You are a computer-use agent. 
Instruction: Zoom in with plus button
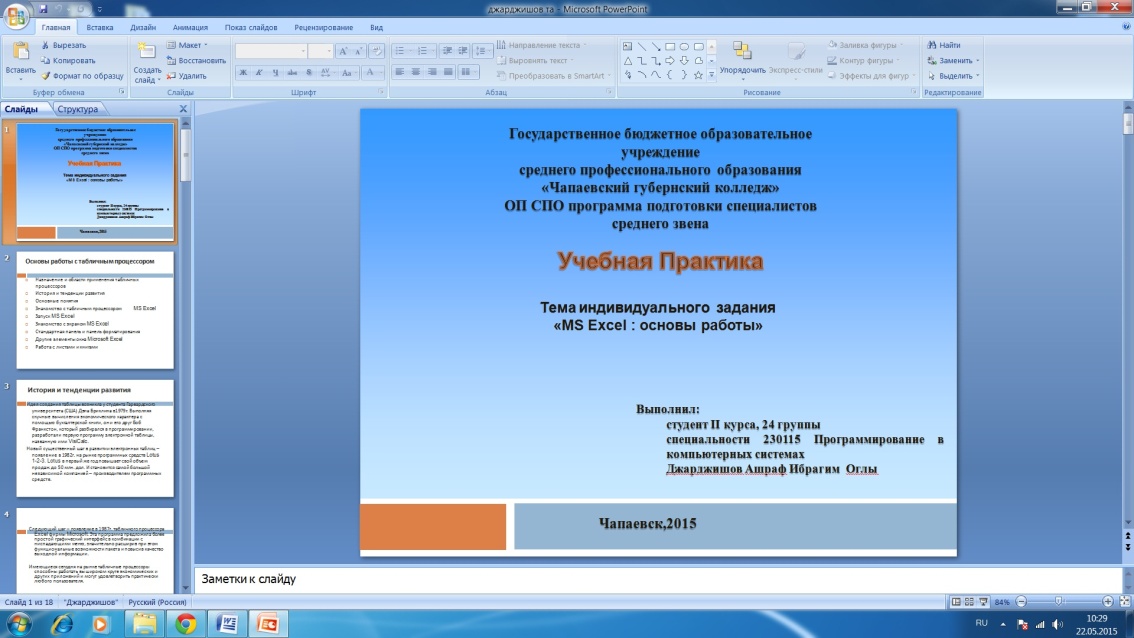point(1107,602)
